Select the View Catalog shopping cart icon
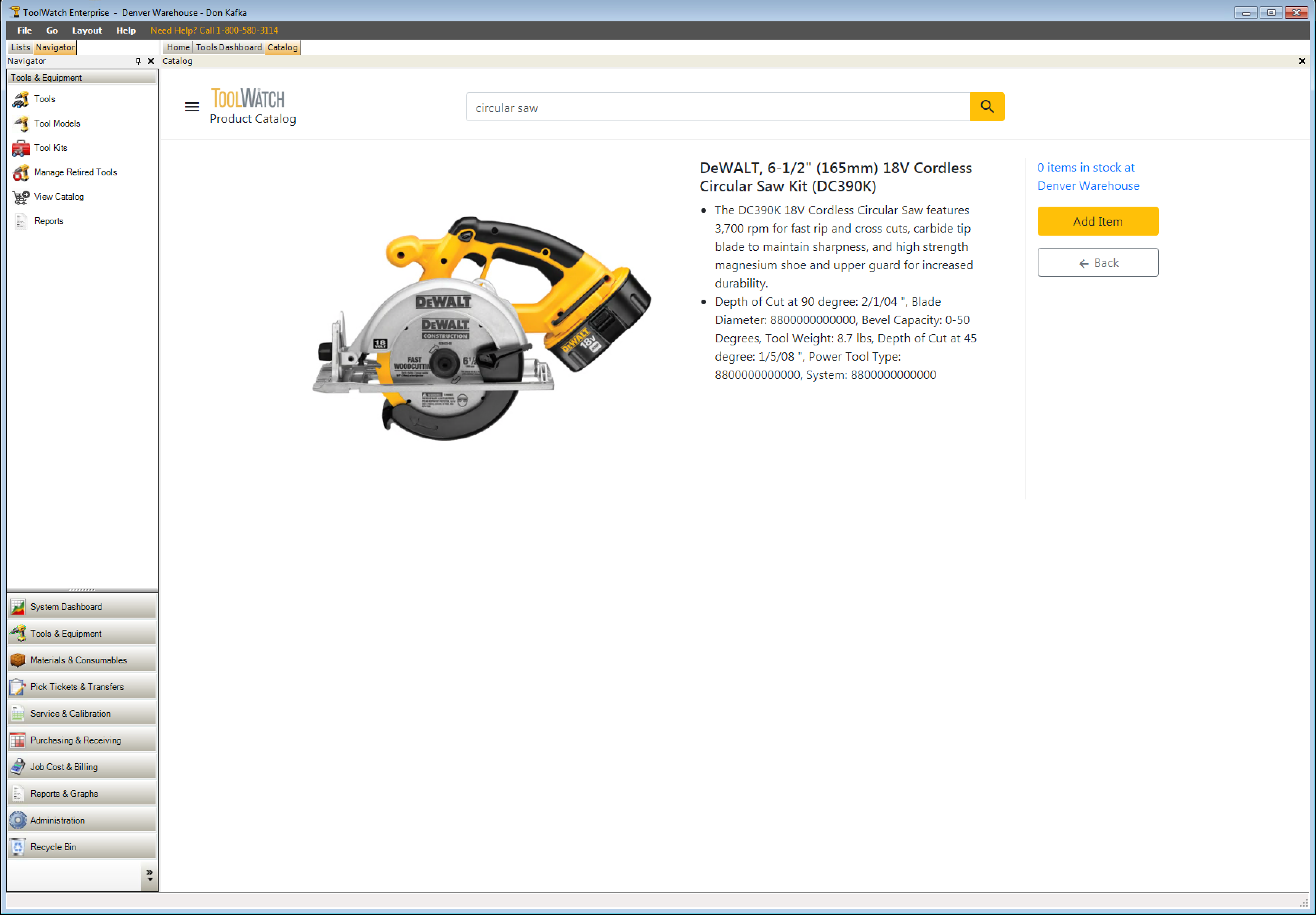 [x=20, y=197]
